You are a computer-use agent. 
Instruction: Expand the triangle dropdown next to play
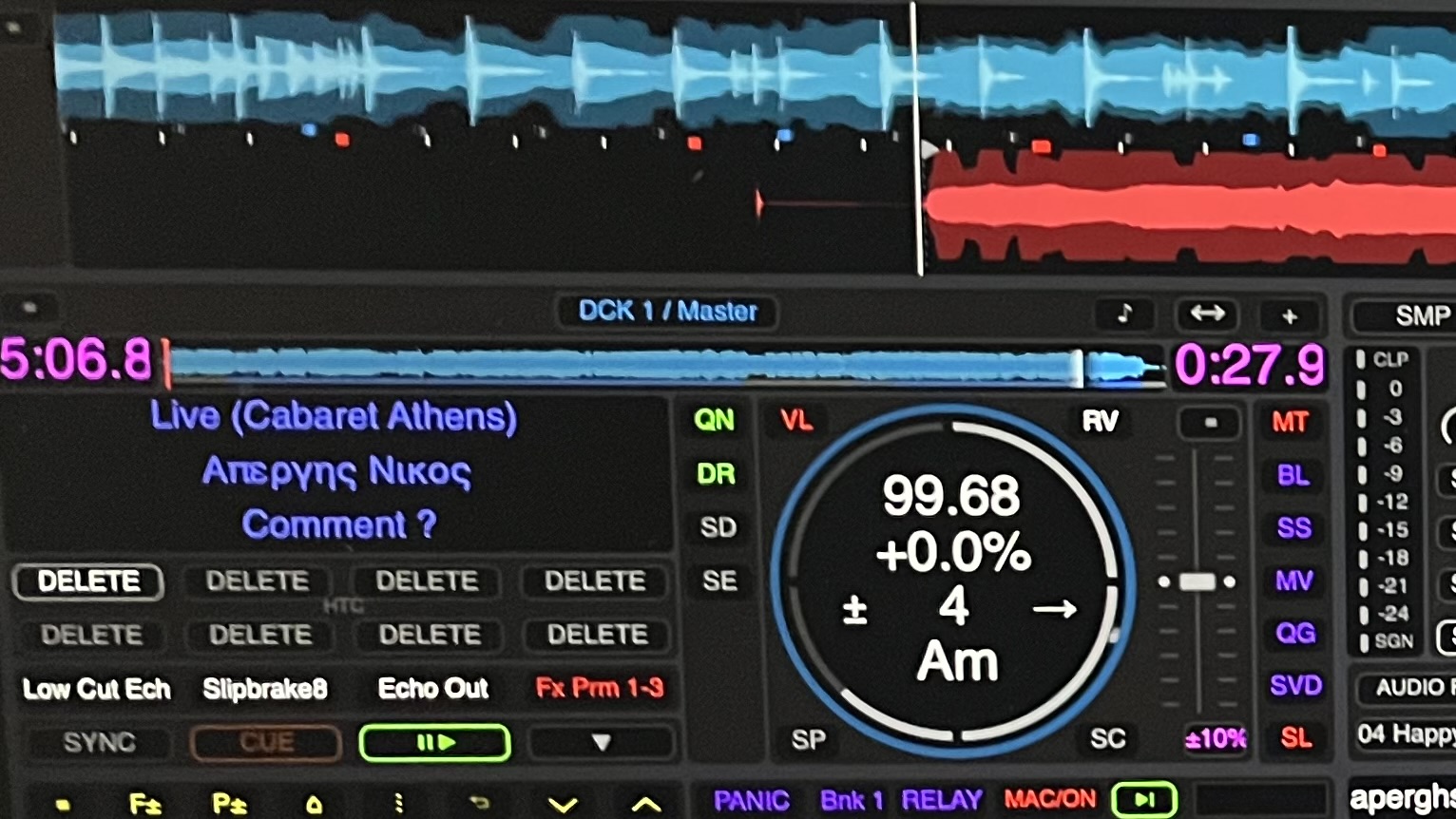click(601, 742)
